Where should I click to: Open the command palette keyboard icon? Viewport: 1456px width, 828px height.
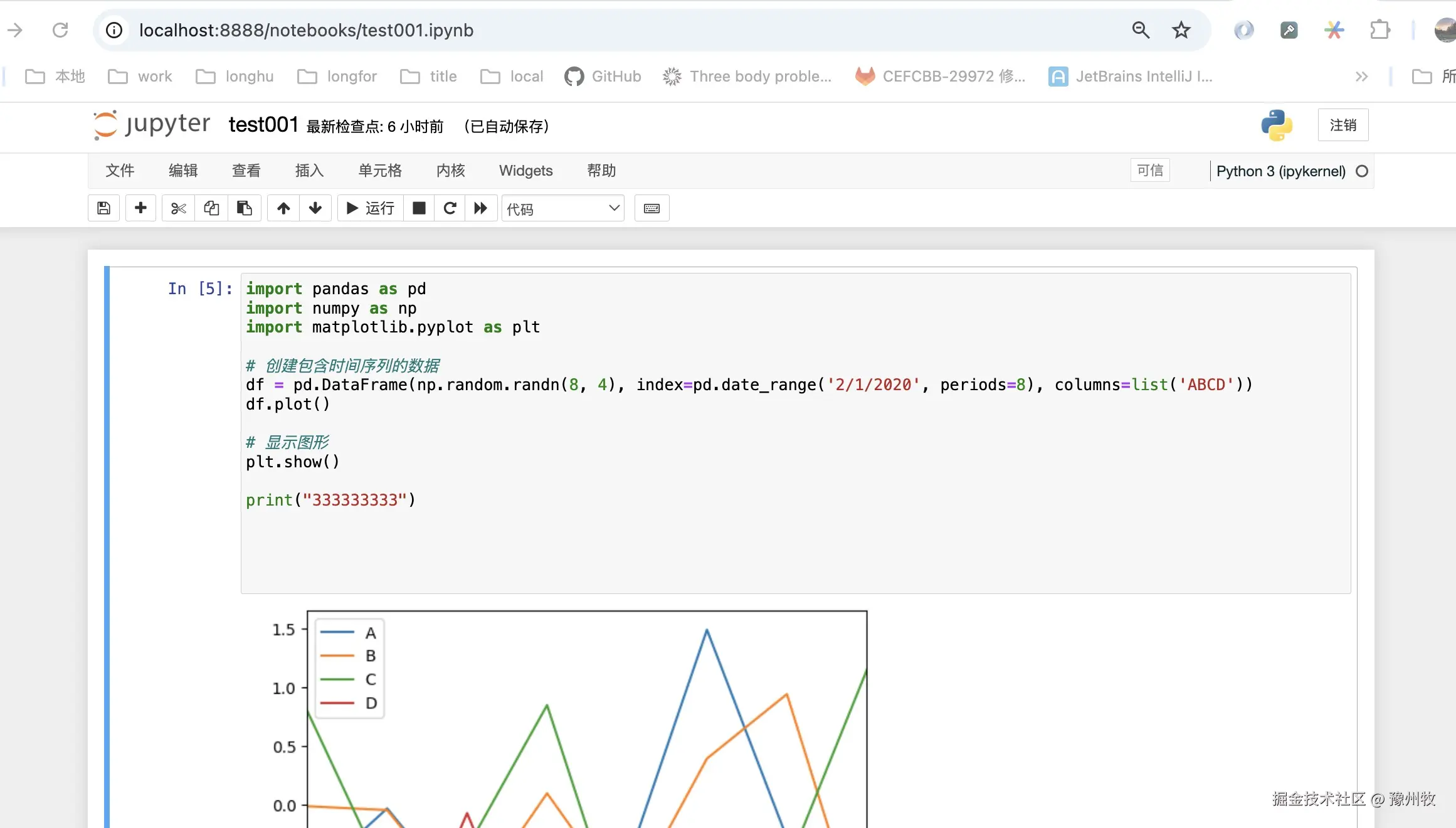652,208
